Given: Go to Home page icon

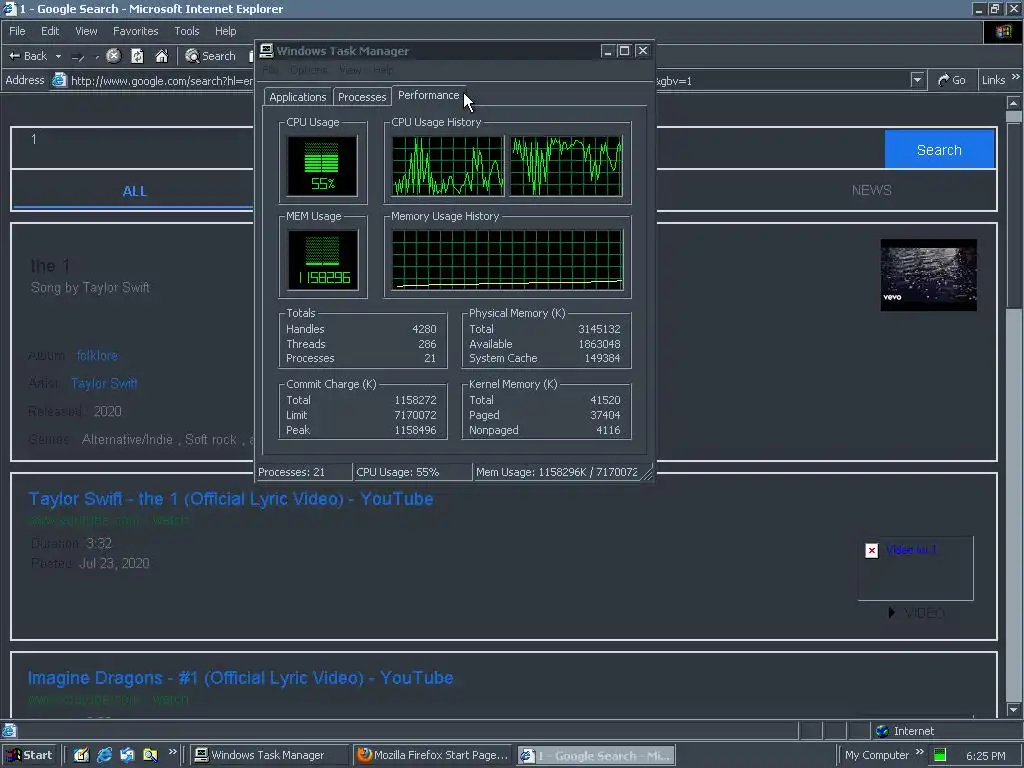Looking at the screenshot, I should pyautogui.click(x=161, y=56).
